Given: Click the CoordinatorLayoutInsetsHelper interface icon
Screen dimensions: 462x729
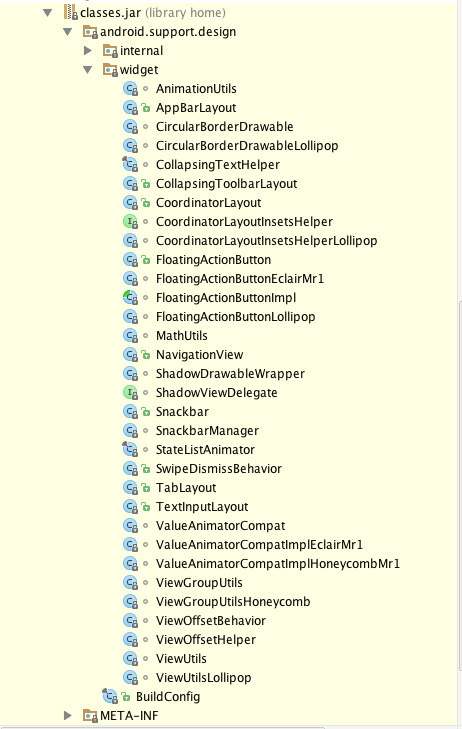Looking at the screenshot, I should tap(131, 222).
